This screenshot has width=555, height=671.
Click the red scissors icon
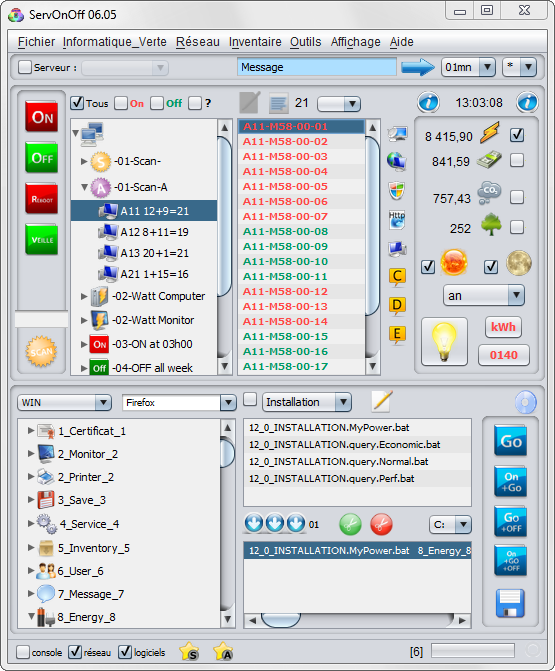click(x=381, y=524)
